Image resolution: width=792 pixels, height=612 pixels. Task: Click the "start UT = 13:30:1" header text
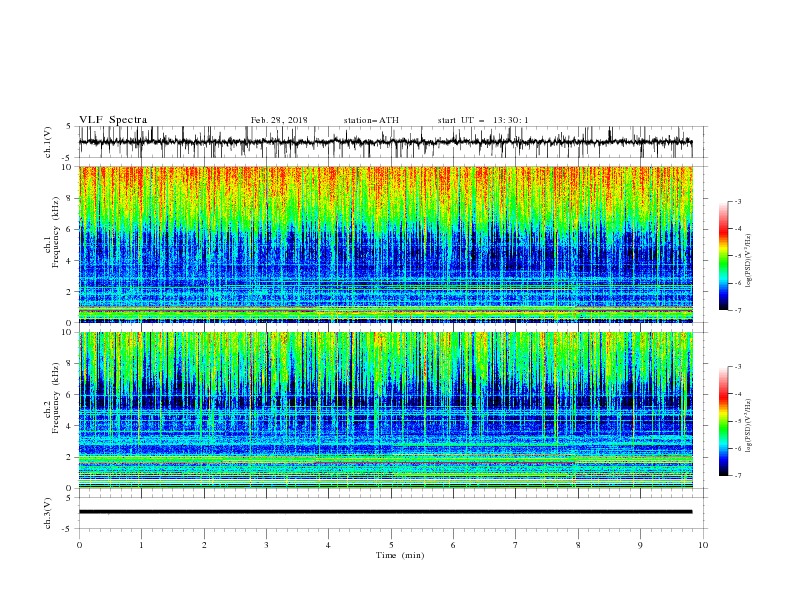483,120
